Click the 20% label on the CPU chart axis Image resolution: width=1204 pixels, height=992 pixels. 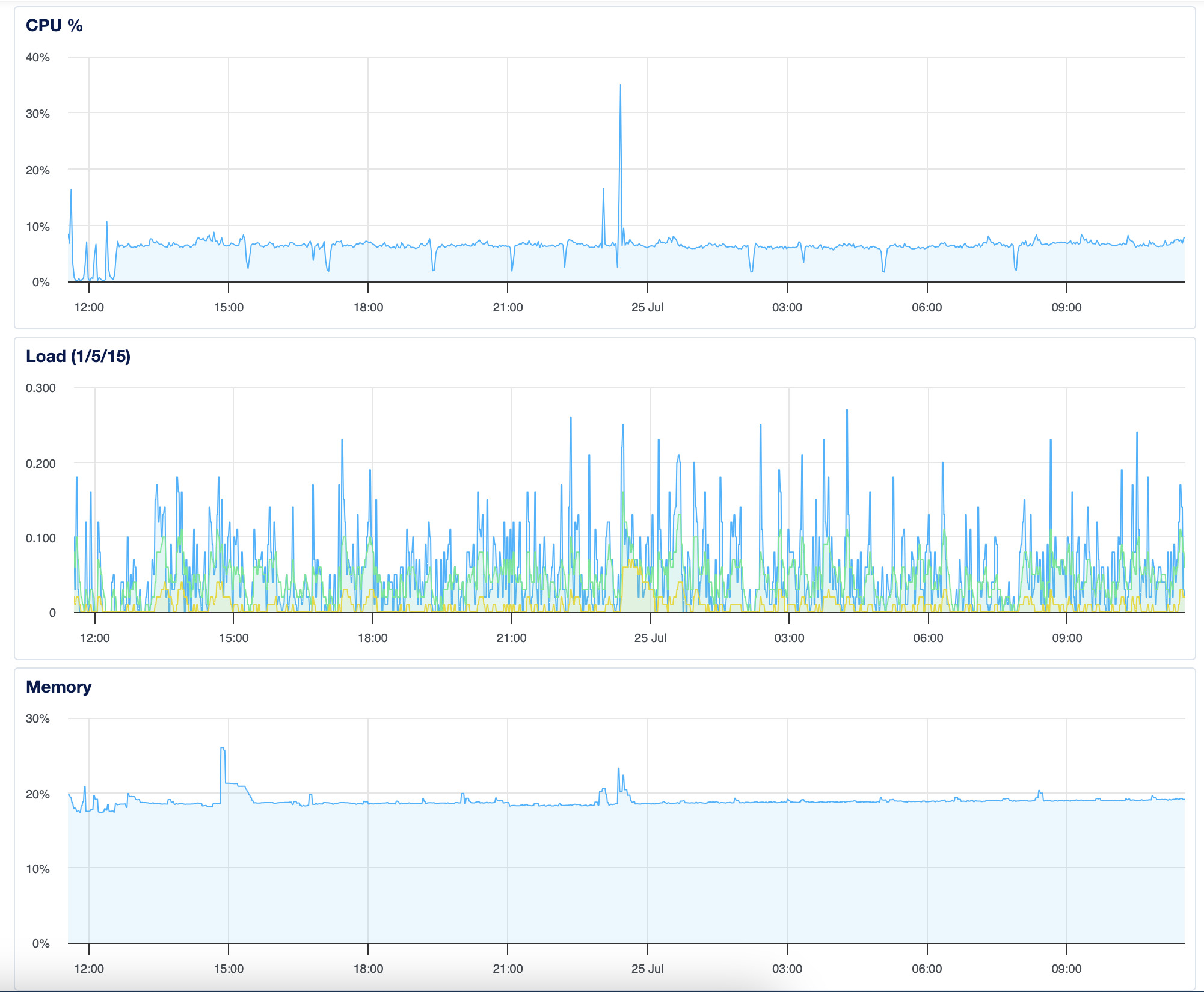coord(37,170)
